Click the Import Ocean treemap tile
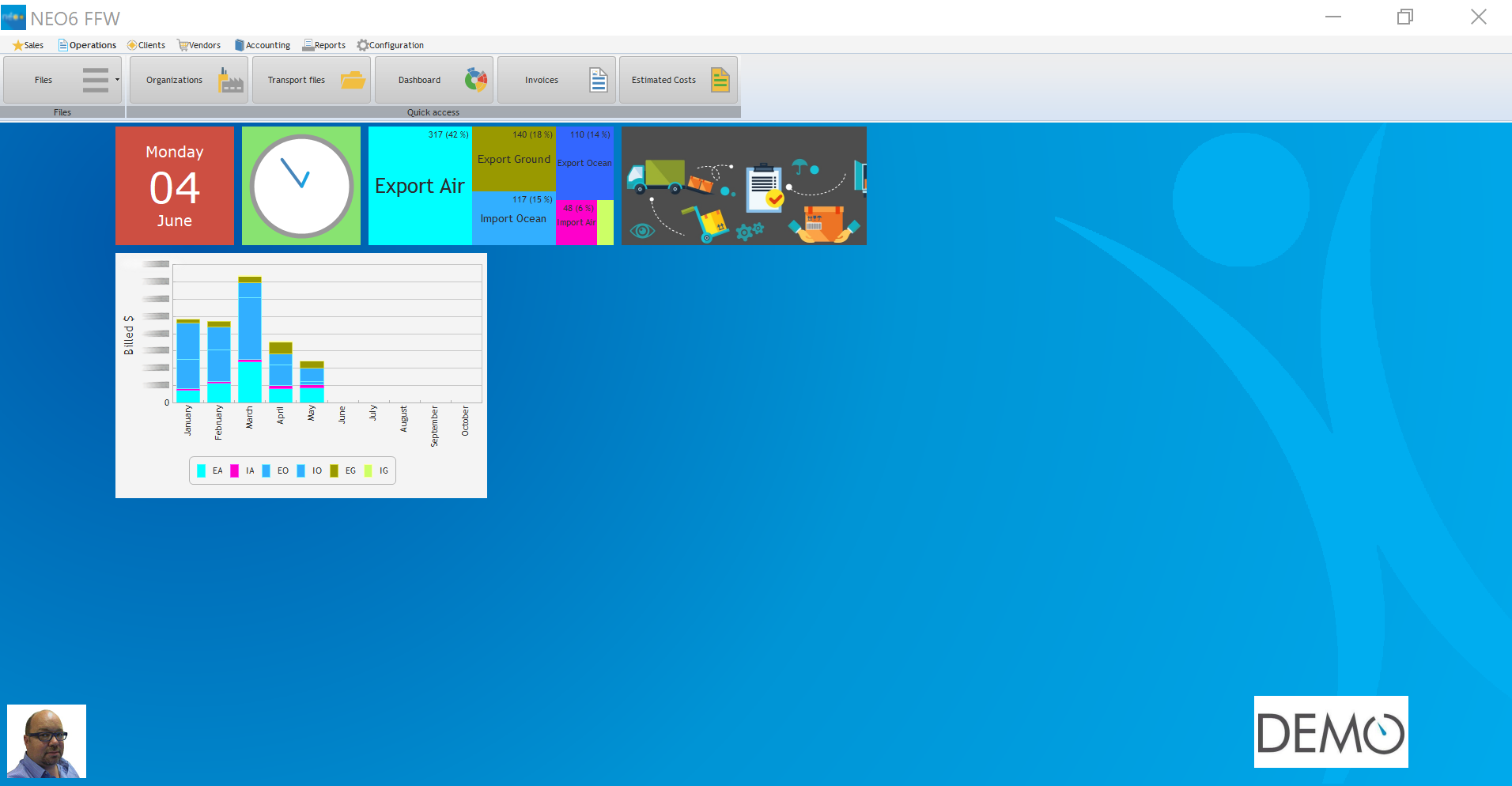Image resolution: width=1512 pixels, height=786 pixels. point(513,219)
